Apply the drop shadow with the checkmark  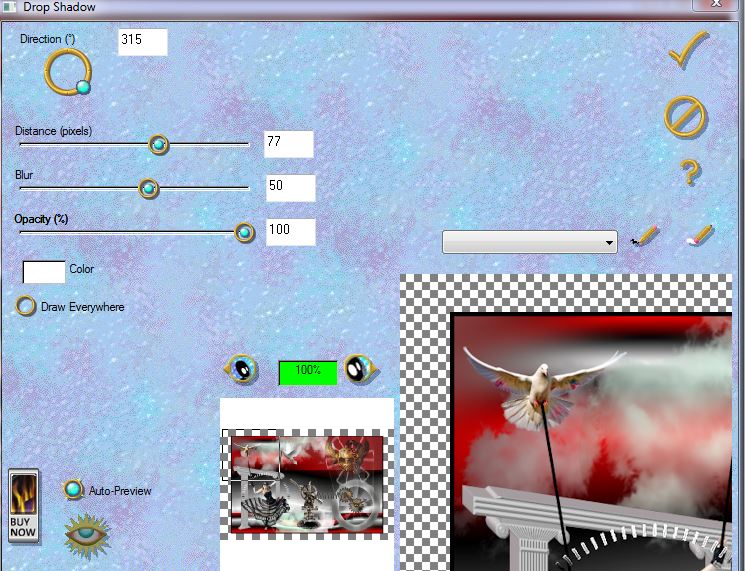coord(688,50)
